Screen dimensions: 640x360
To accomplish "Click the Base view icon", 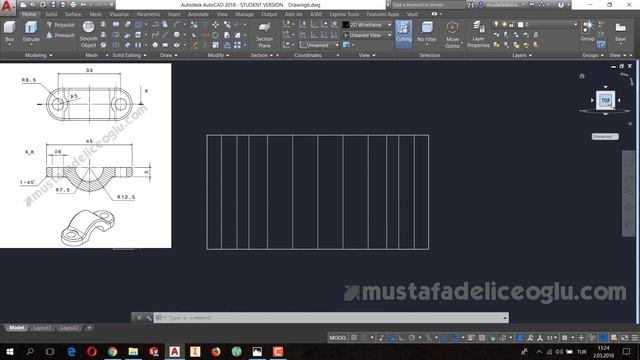I will click(x=620, y=32).
